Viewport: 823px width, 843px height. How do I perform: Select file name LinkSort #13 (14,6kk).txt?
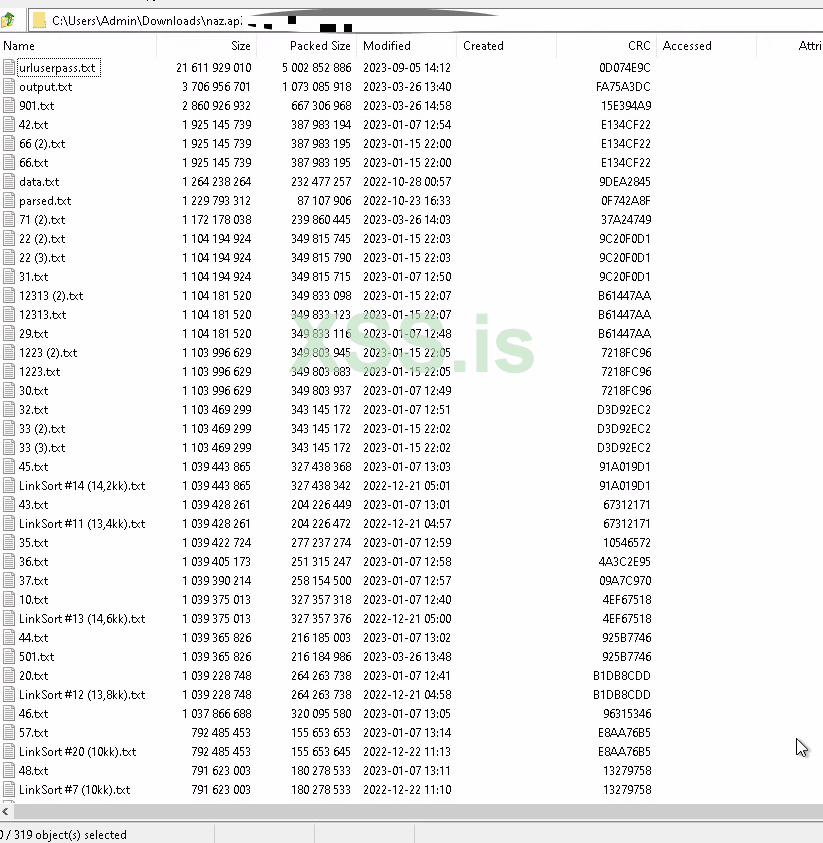(x=82, y=619)
